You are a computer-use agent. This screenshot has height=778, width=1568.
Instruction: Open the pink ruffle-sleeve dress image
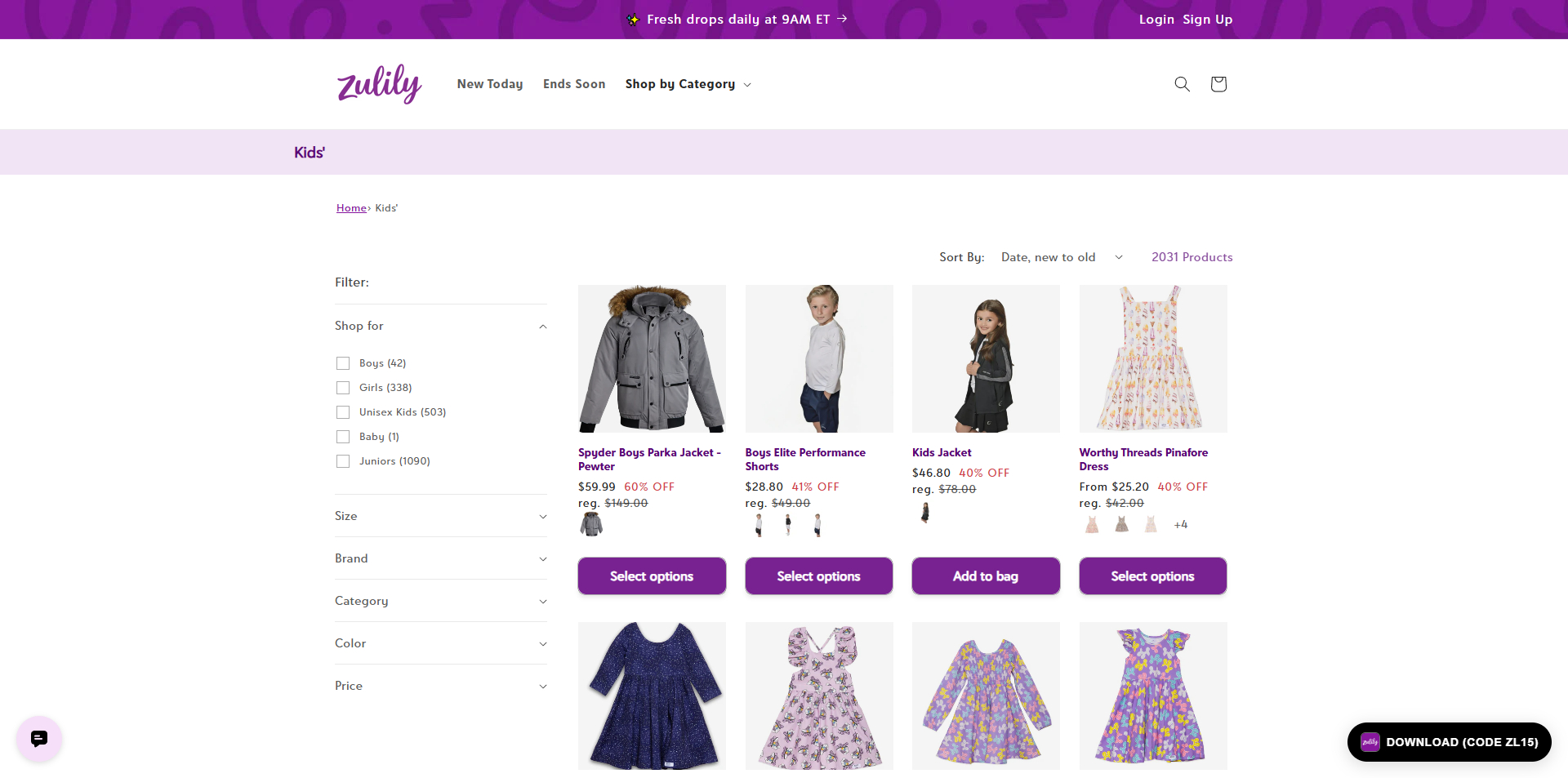click(x=818, y=696)
